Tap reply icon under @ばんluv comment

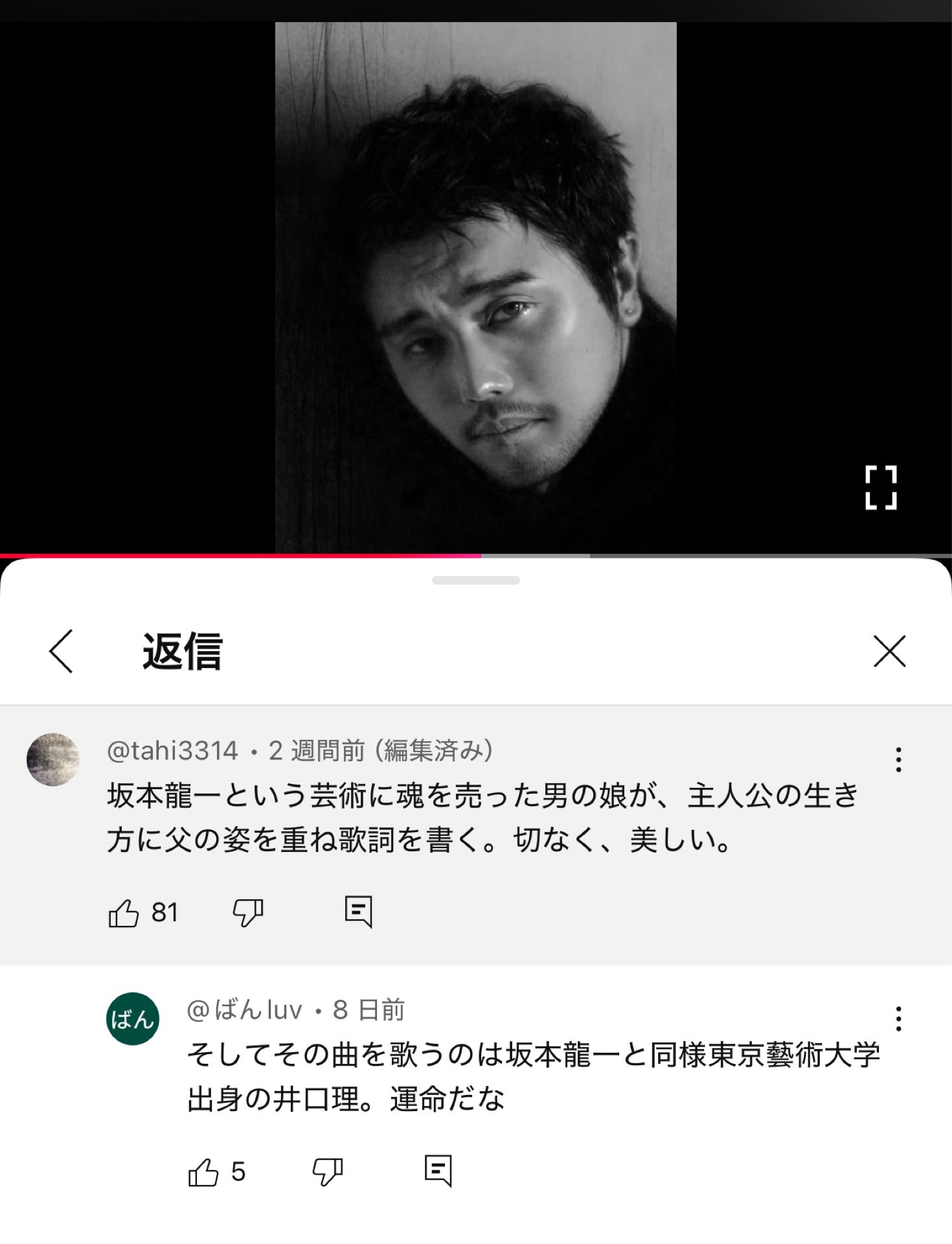click(x=438, y=1171)
